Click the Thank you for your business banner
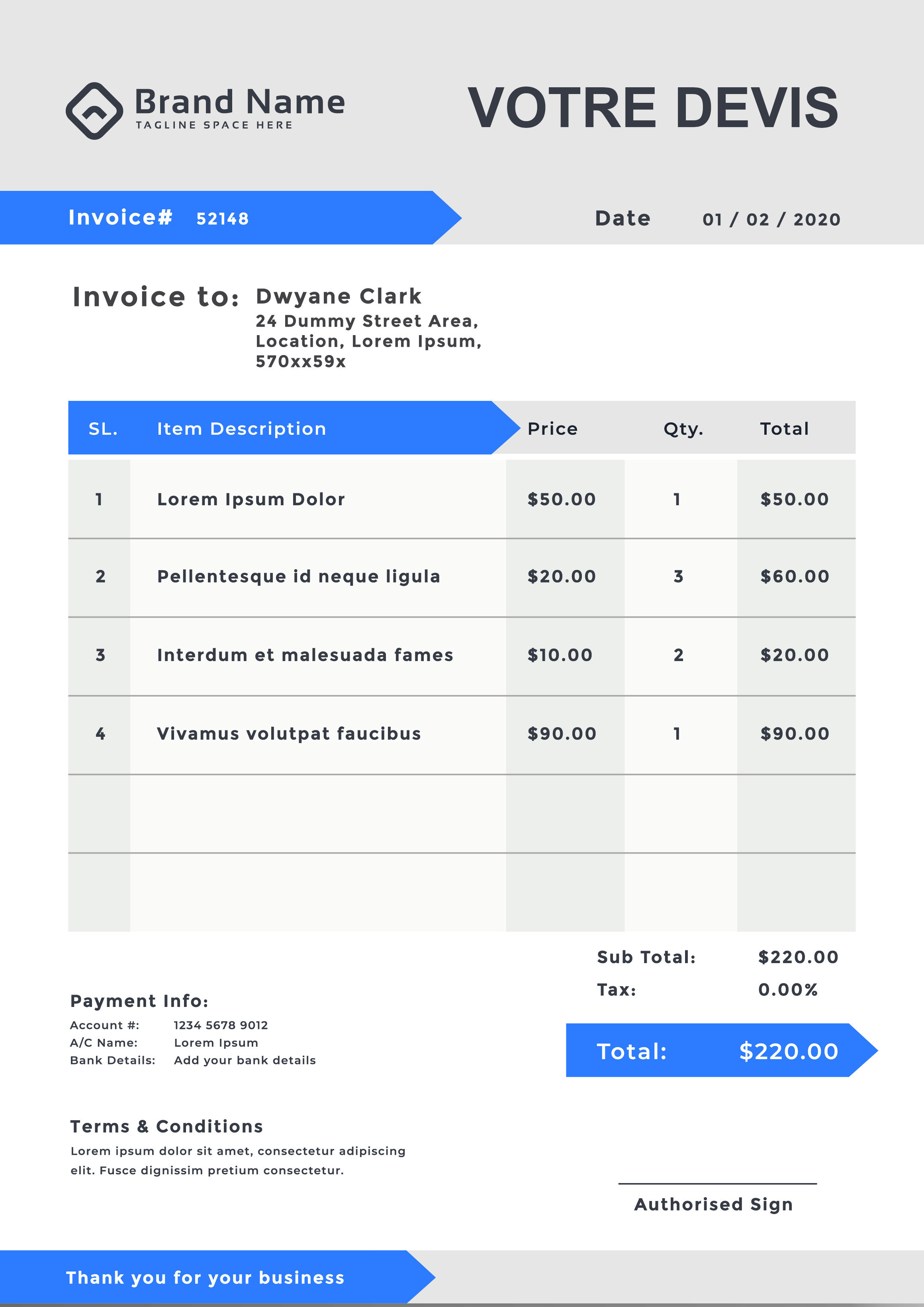This screenshot has height=1307, width=924. (217, 1278)
